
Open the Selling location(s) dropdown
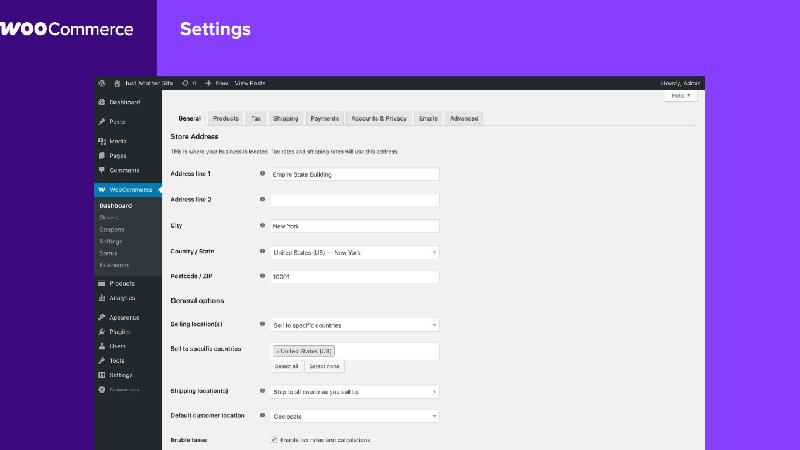tap(355, 325)
